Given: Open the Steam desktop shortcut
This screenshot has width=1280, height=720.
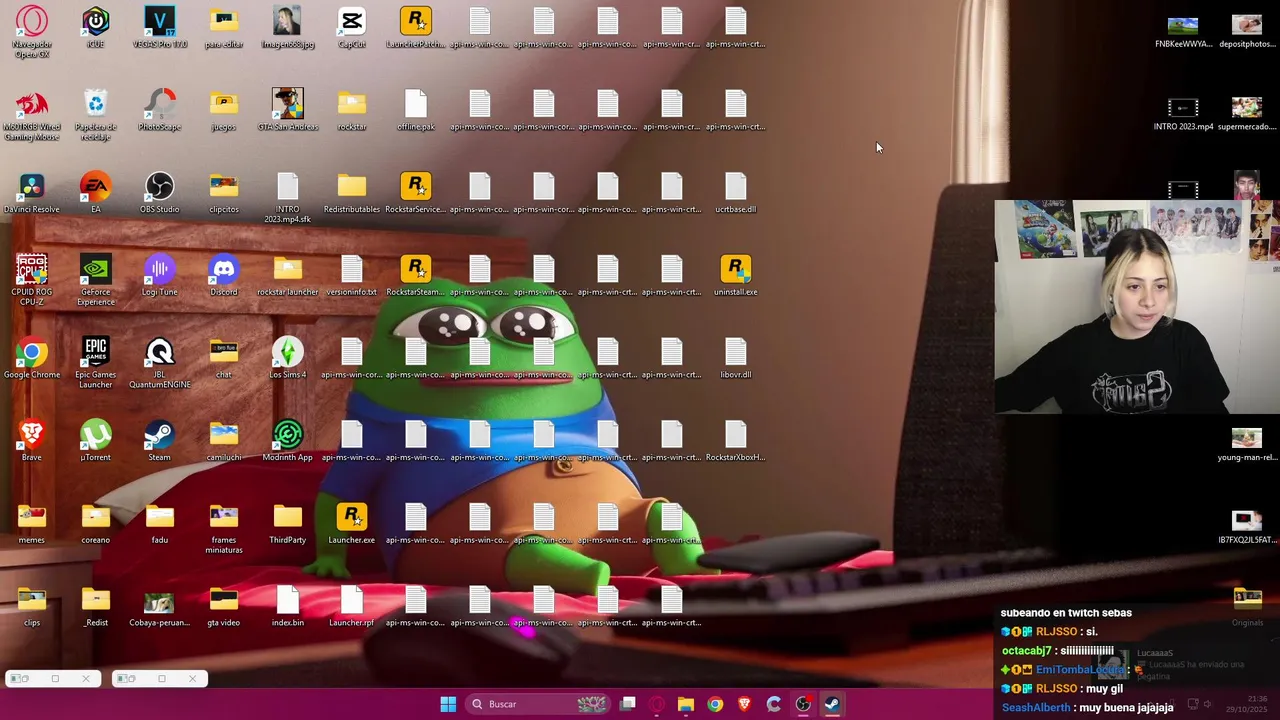Looking at the screenshot, I should [x=160, y=440].
